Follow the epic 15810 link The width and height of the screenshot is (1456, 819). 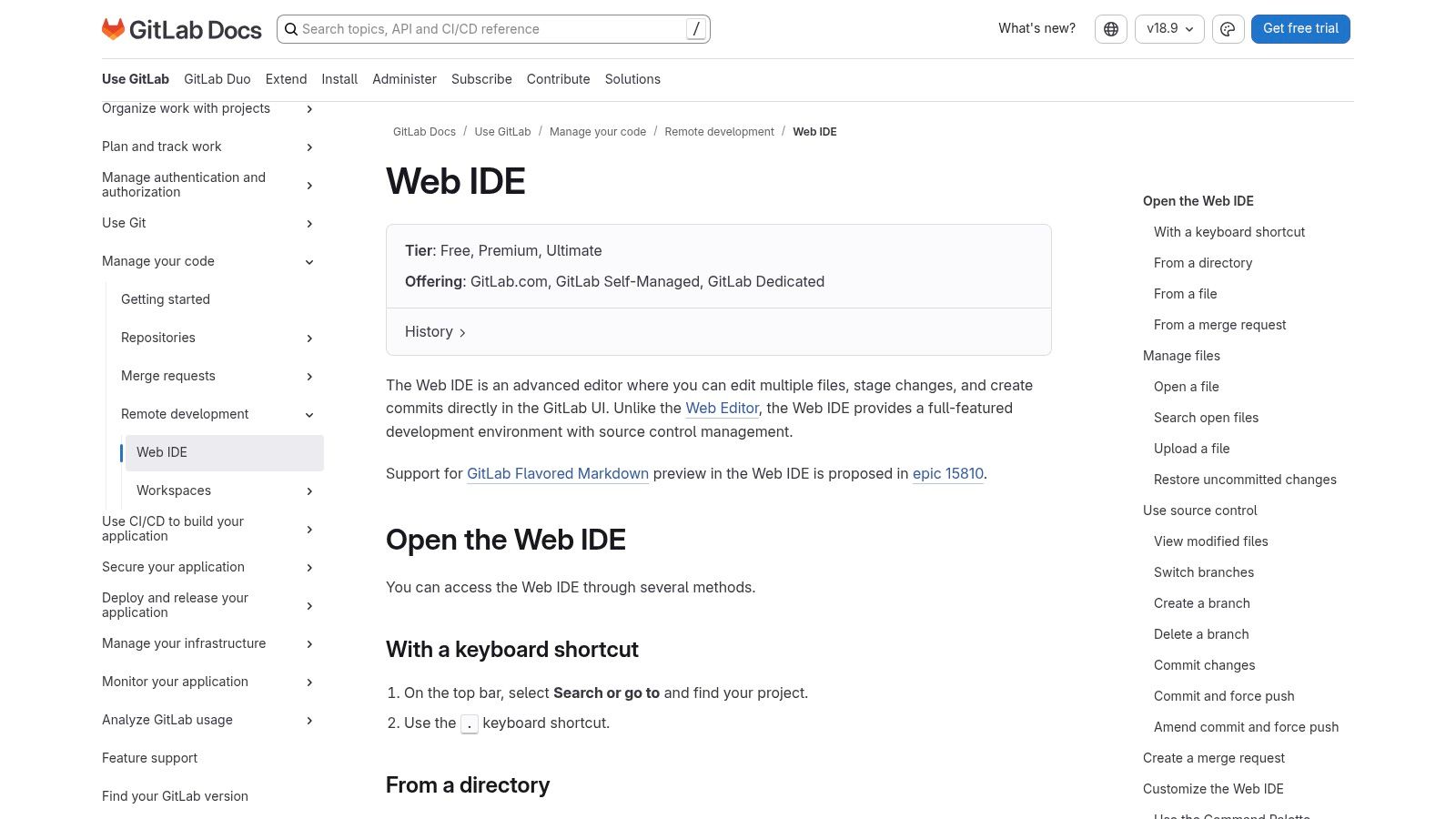click(x=947, y=473)
